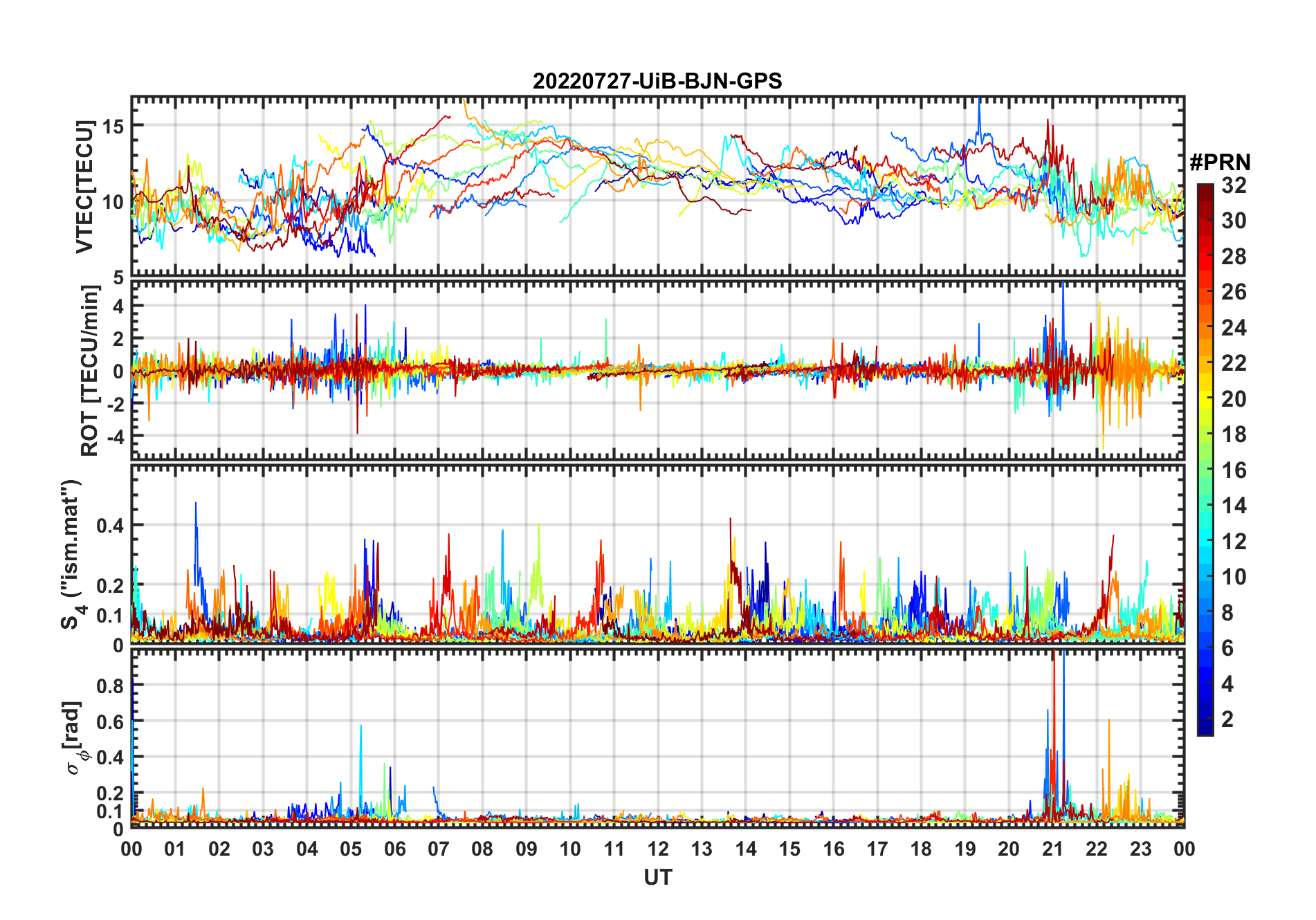Click the sigma phi [rad] axis label
Image resolution: width=1316 pixels, height=920 pixels.
pos(75,738)
